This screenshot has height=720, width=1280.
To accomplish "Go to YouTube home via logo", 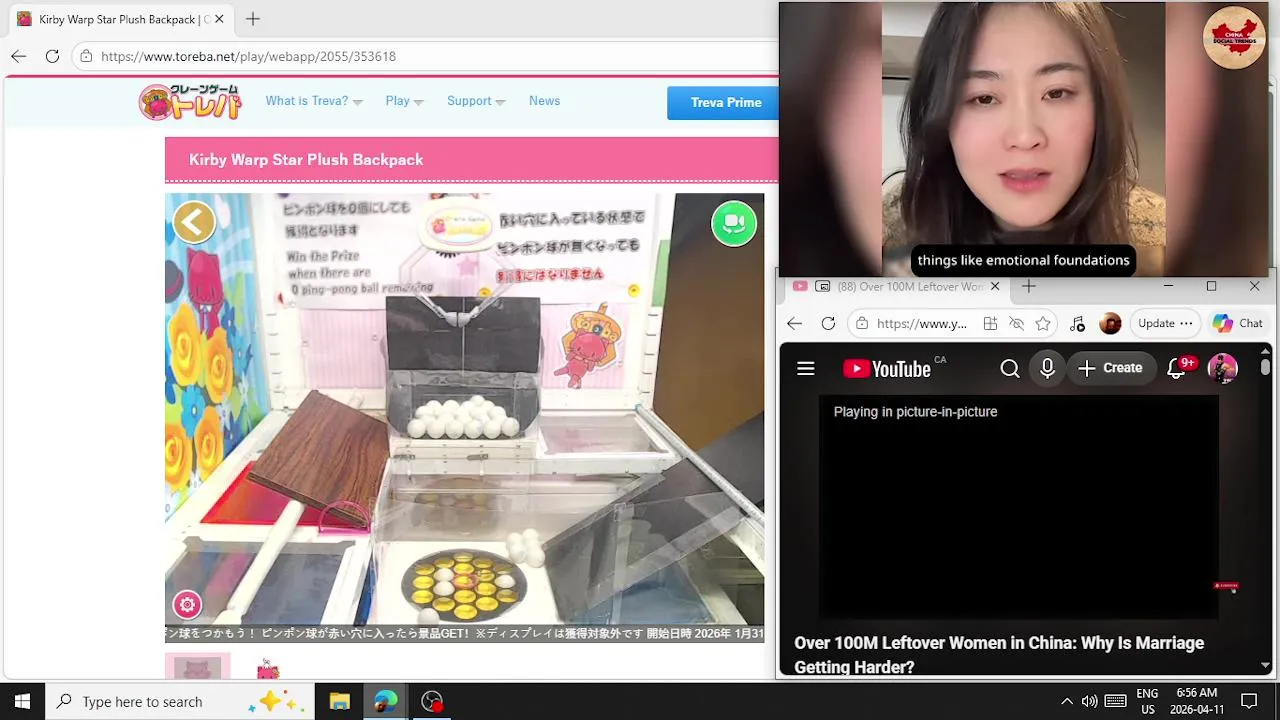I will pyautogui.click(x=887, y=369).
